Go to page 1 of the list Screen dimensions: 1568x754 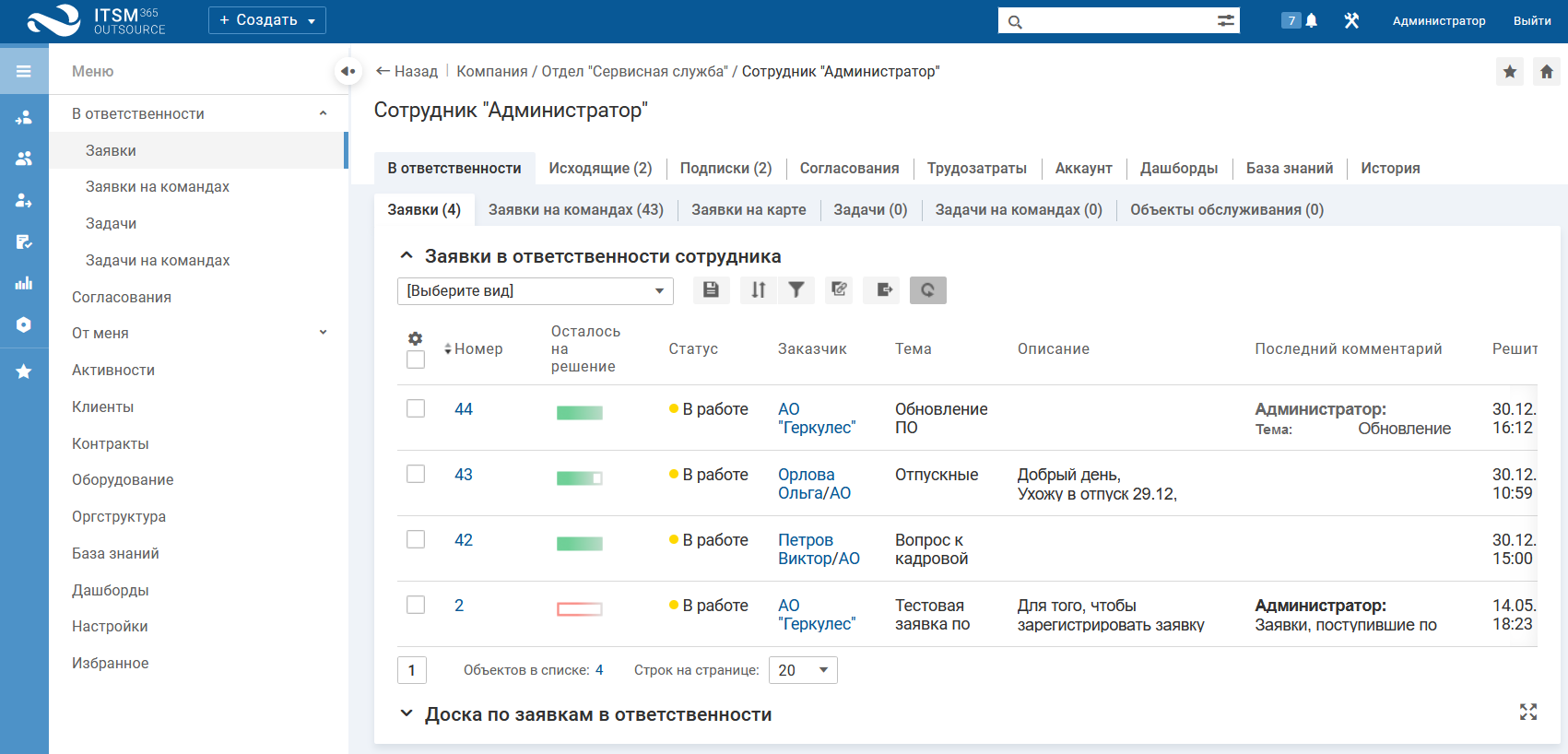[412, 670]
